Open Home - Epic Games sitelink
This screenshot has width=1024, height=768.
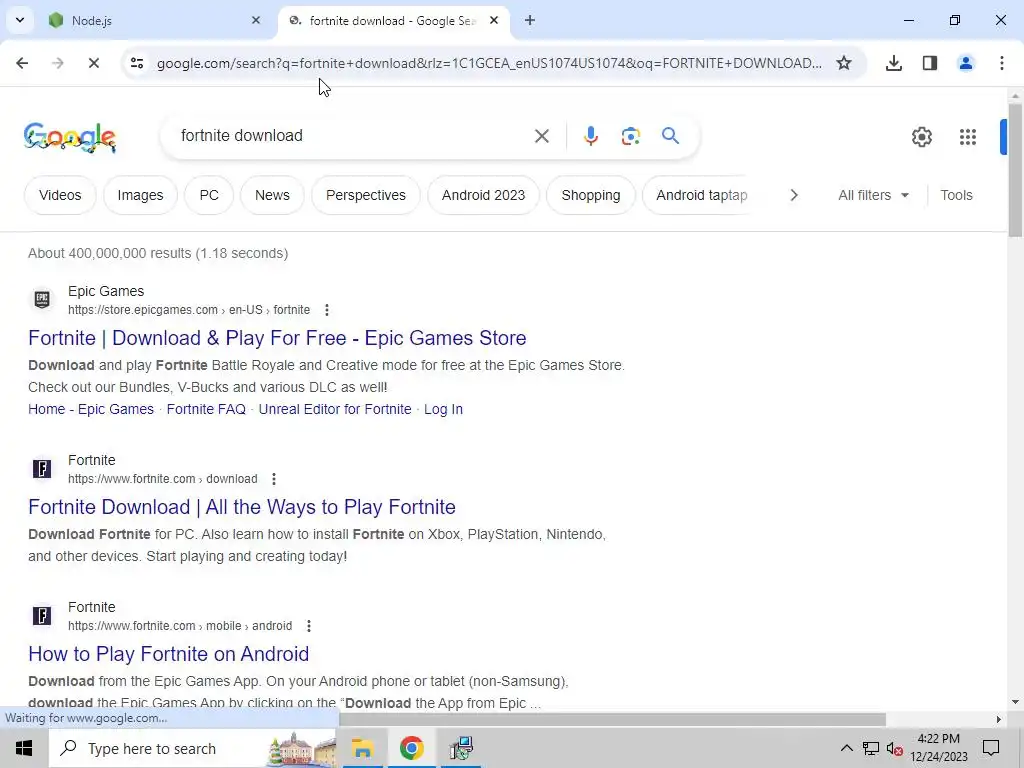[x=91, y=409]
